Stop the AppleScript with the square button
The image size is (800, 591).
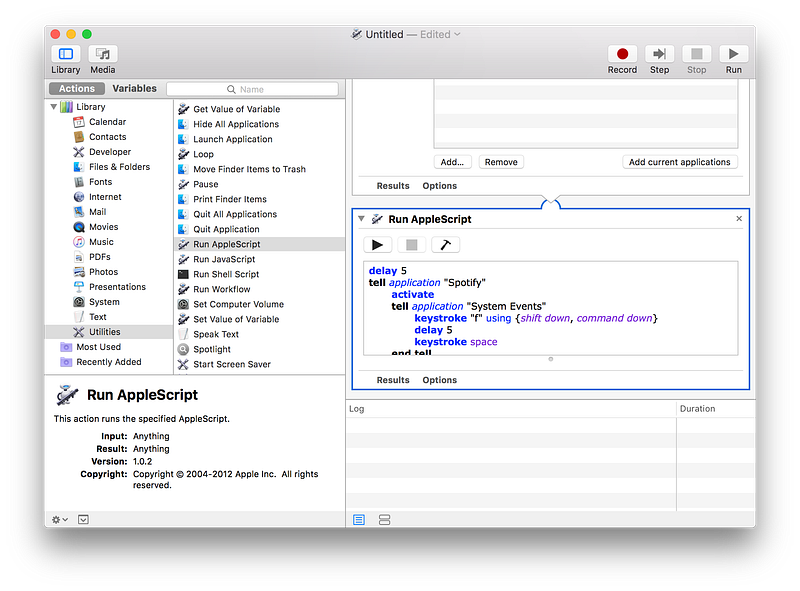(411, 245)
